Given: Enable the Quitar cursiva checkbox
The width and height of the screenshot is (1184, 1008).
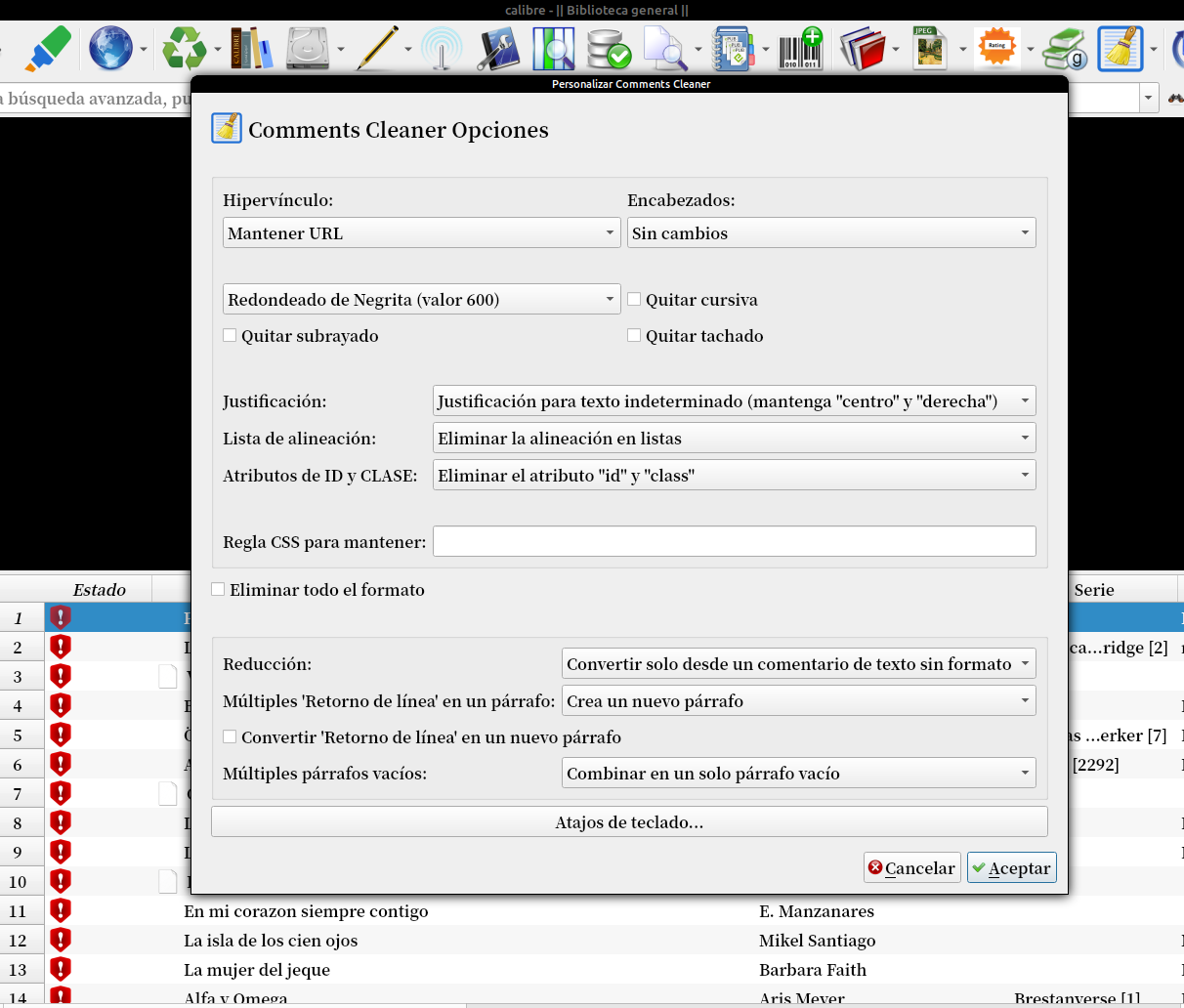Looking at the screenshot, I should coord(634,299).
